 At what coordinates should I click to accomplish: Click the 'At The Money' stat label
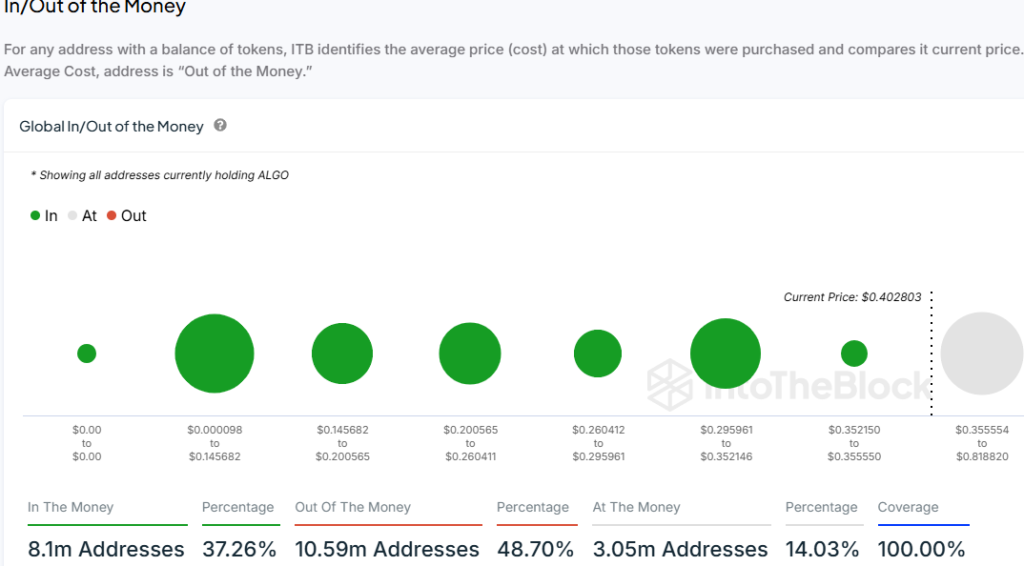click(x=636, y=507)
